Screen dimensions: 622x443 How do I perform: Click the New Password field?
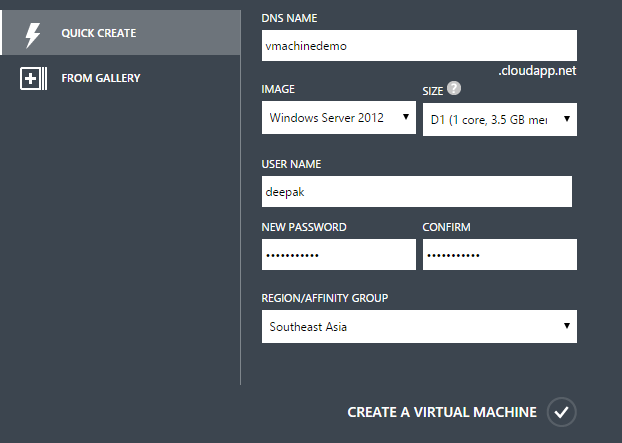coord(338,255)
